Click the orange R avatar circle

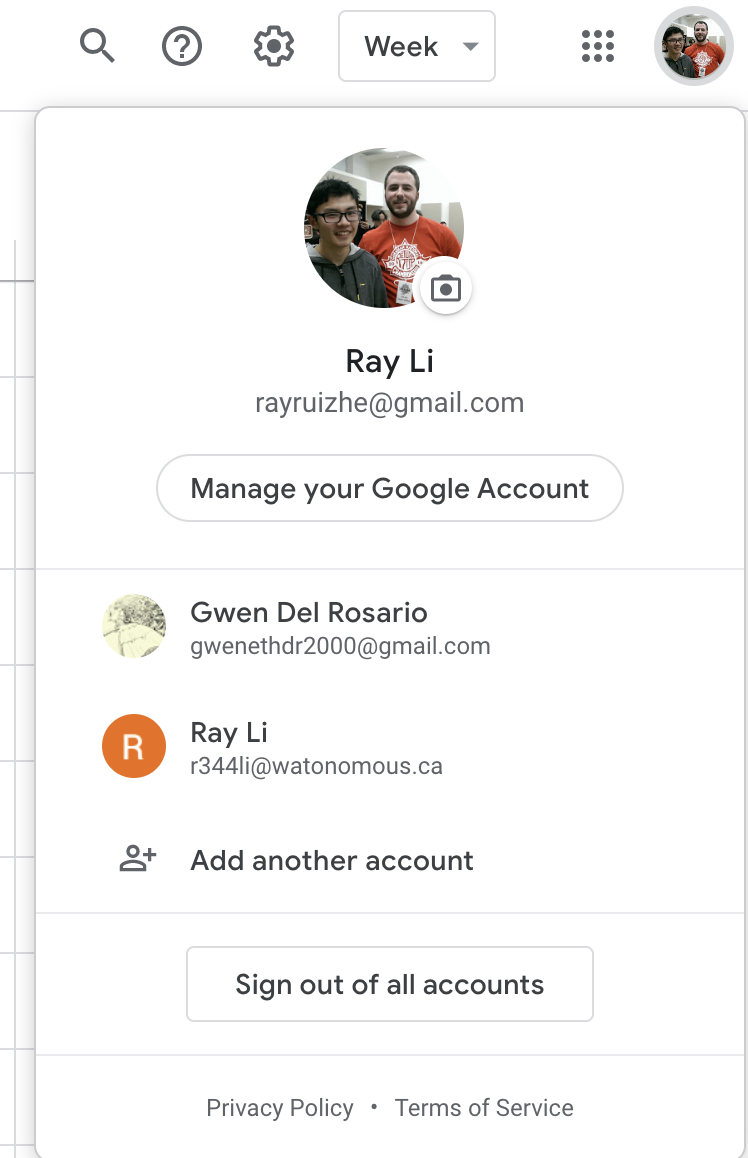[134, 746]
